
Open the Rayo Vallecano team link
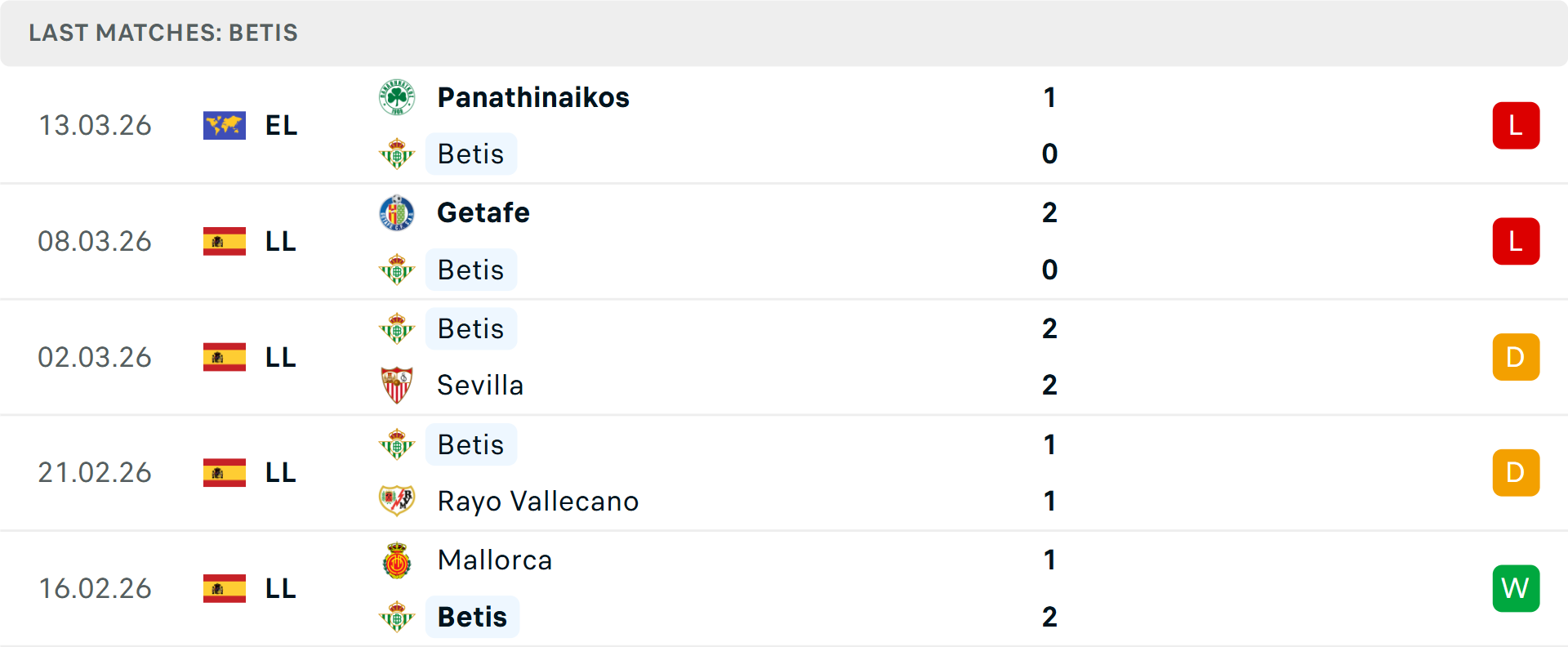coord(537,501)
